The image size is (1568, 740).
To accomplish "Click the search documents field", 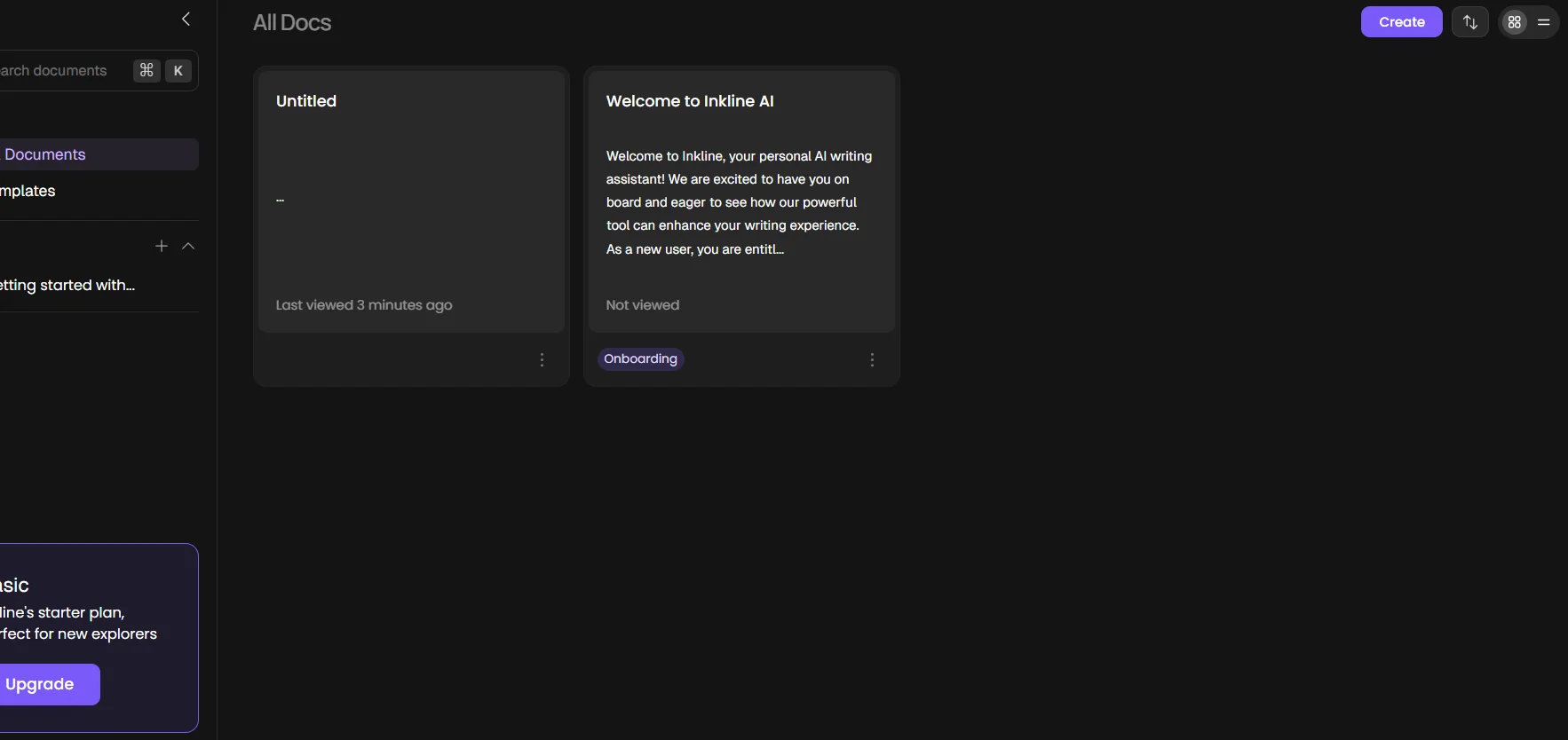I will tap(58, 71).
